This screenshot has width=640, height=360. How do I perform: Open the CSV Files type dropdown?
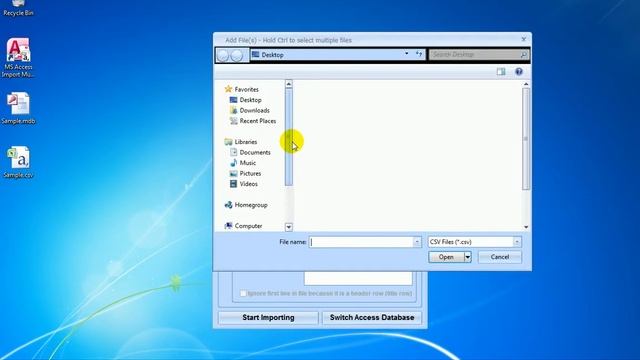pyautogui.click(x=517, y=242)
